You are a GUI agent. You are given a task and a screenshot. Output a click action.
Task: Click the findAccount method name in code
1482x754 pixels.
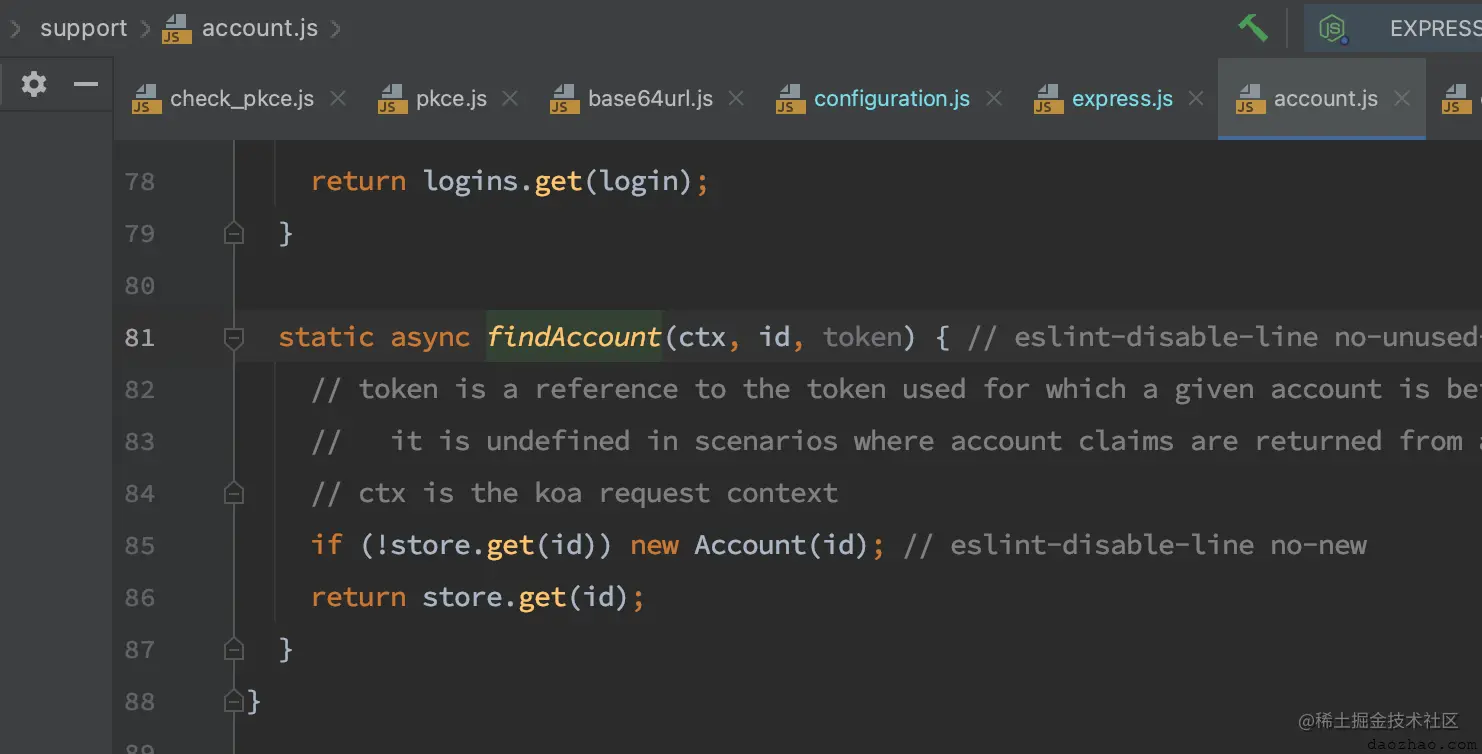574,337
